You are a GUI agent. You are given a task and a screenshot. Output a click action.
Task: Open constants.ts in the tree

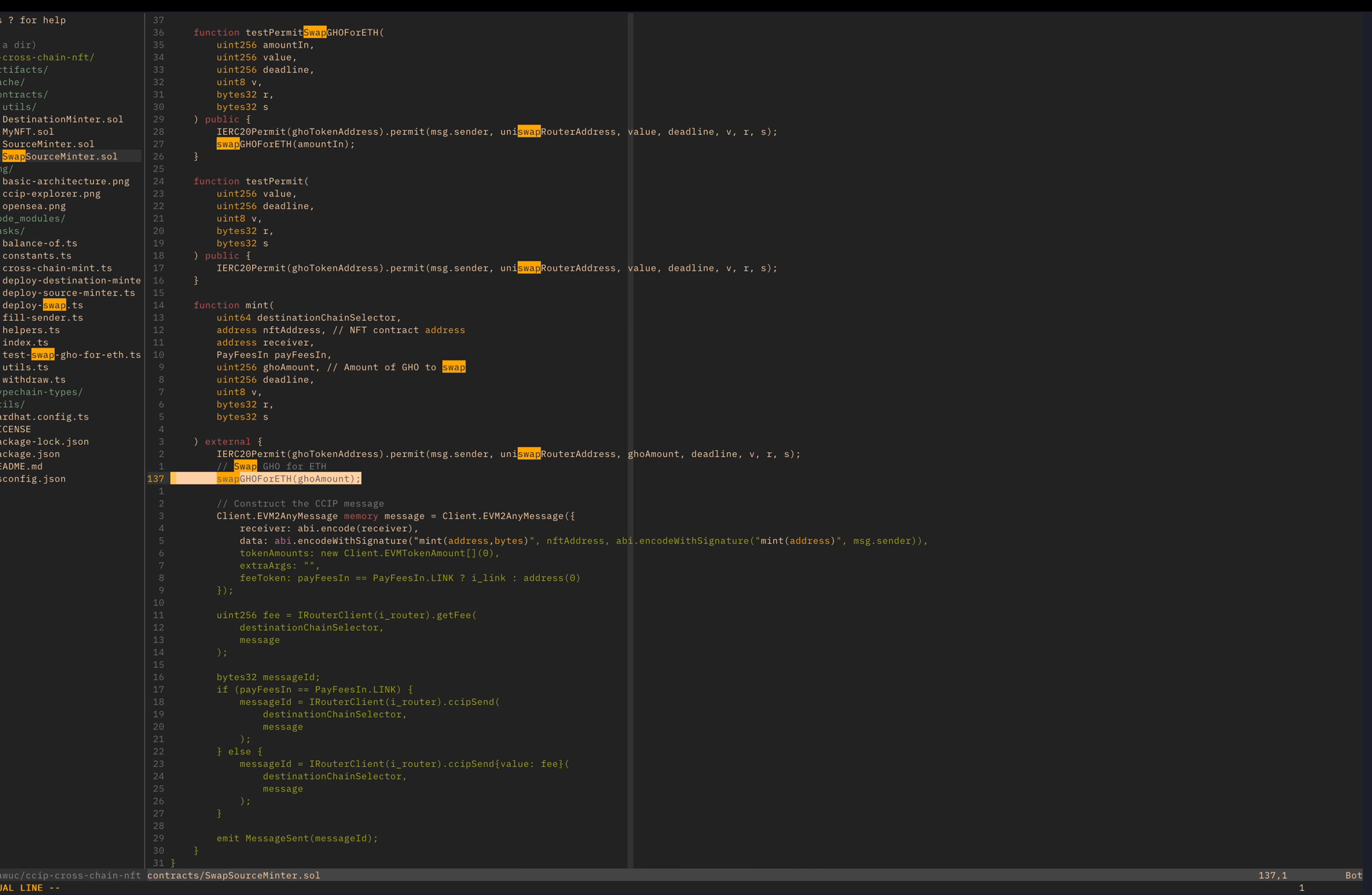click(x=37, y=256)
